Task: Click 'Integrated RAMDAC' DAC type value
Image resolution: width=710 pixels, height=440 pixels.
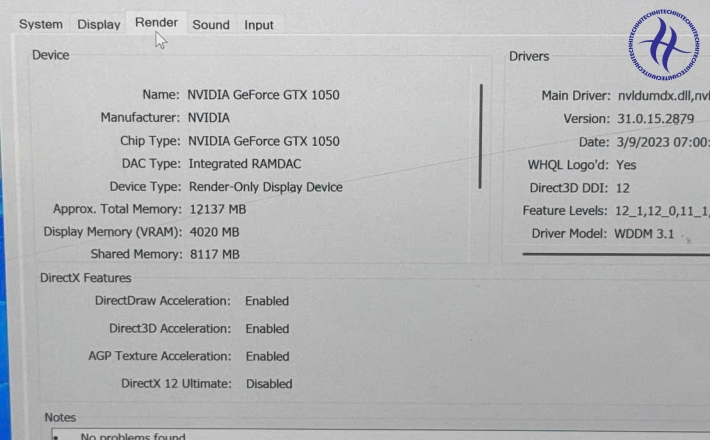Action: tap(245, 164)
